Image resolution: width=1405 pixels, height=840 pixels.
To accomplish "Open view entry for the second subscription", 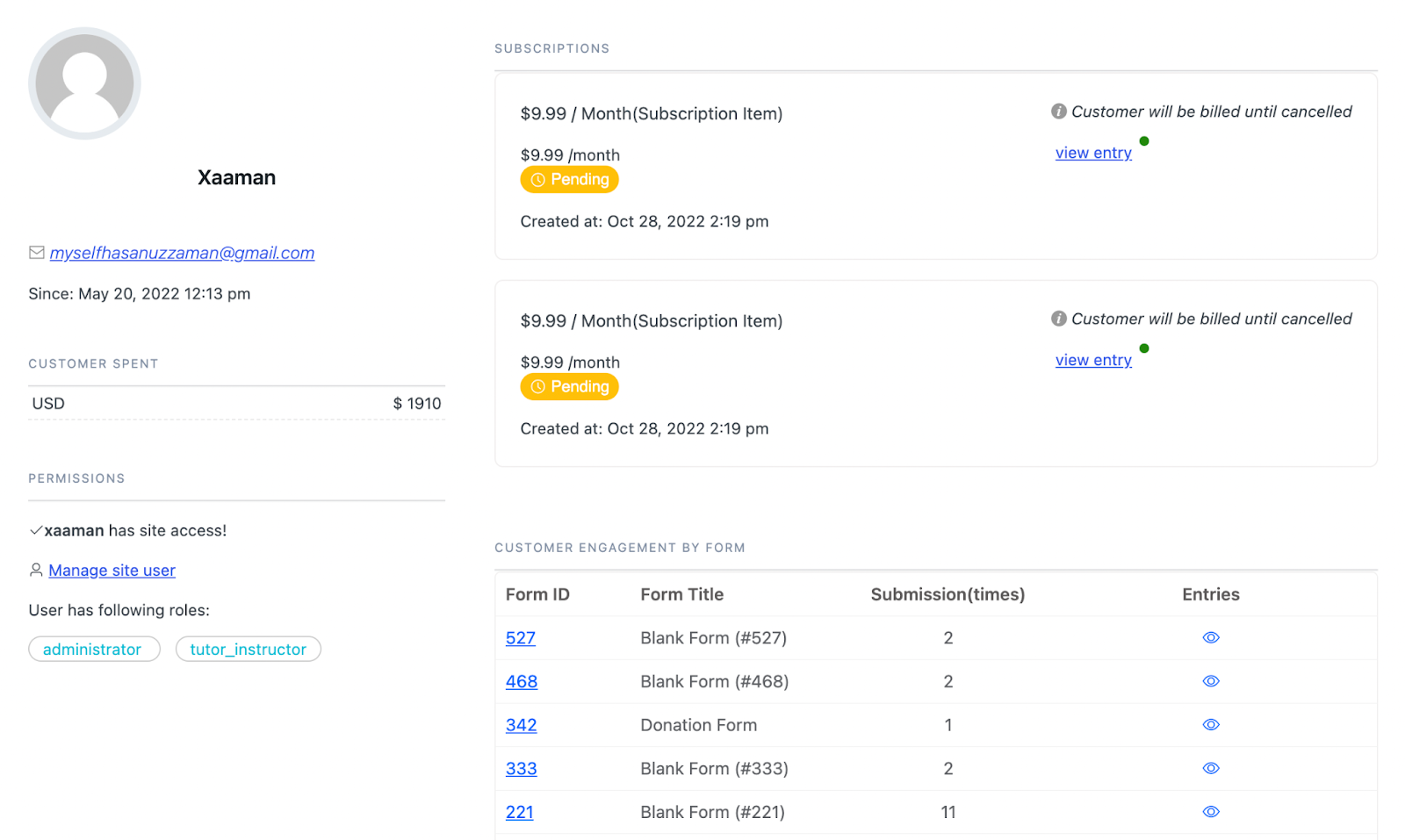I will (1093, 360).
